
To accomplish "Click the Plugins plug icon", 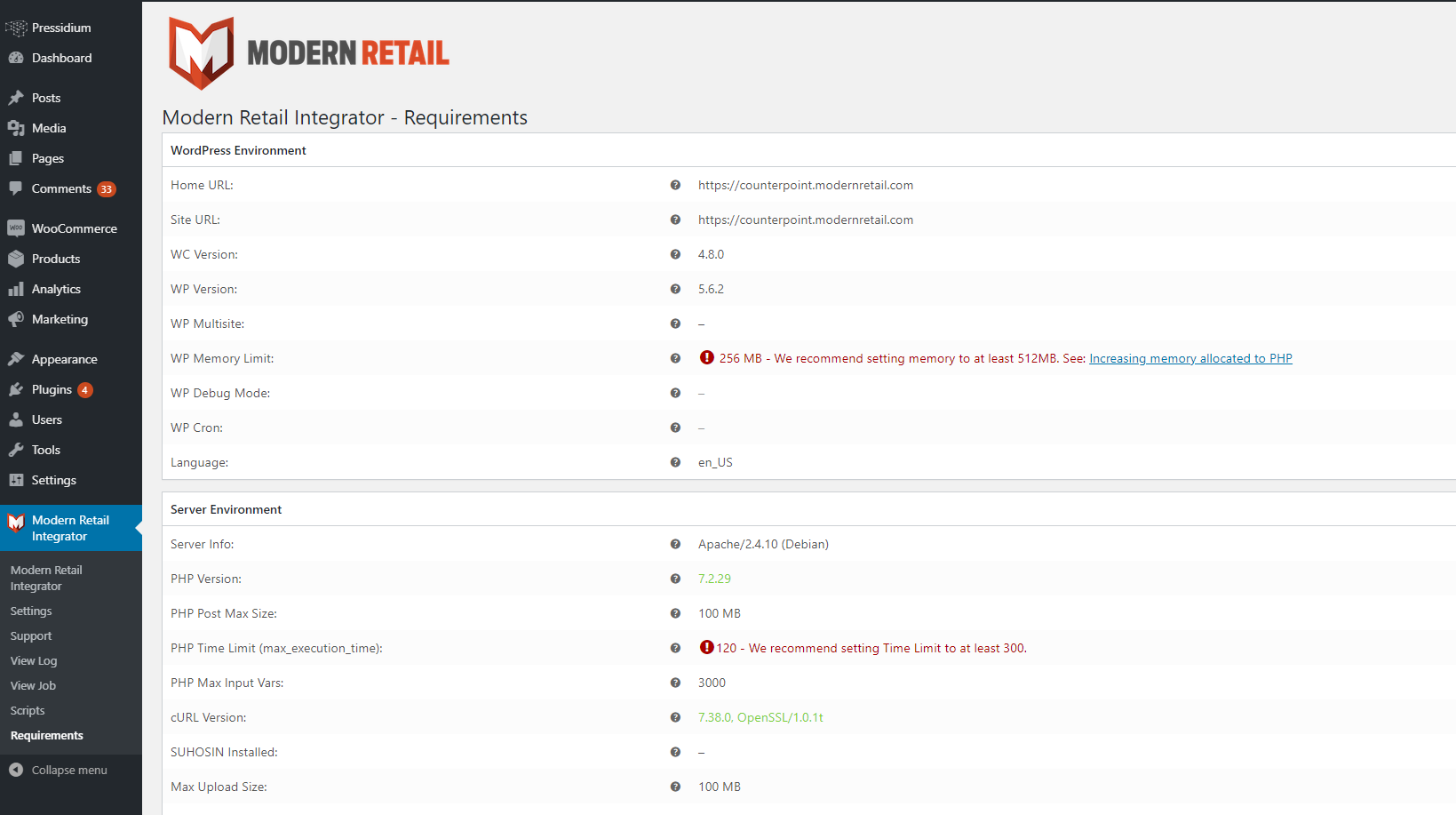I will [x=16, y=389].
